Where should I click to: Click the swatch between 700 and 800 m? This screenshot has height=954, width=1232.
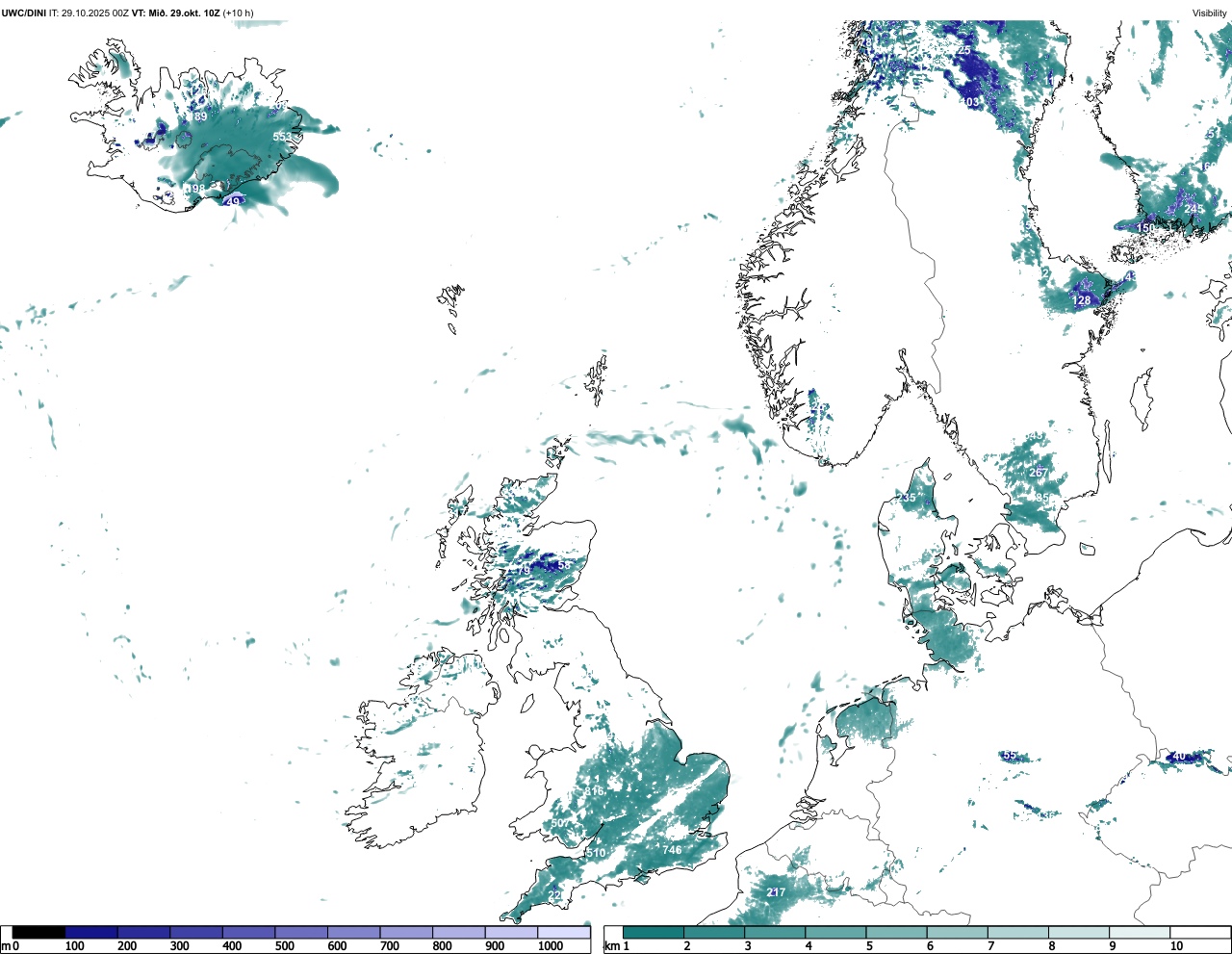pyautogui.click(x=406, y=933)
